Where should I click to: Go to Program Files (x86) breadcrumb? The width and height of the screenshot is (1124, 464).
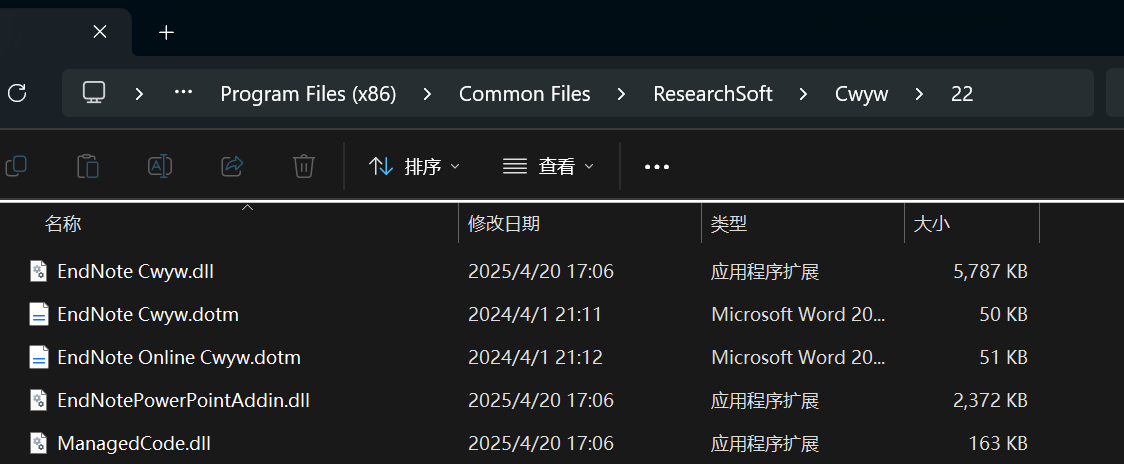click(308, 94)
